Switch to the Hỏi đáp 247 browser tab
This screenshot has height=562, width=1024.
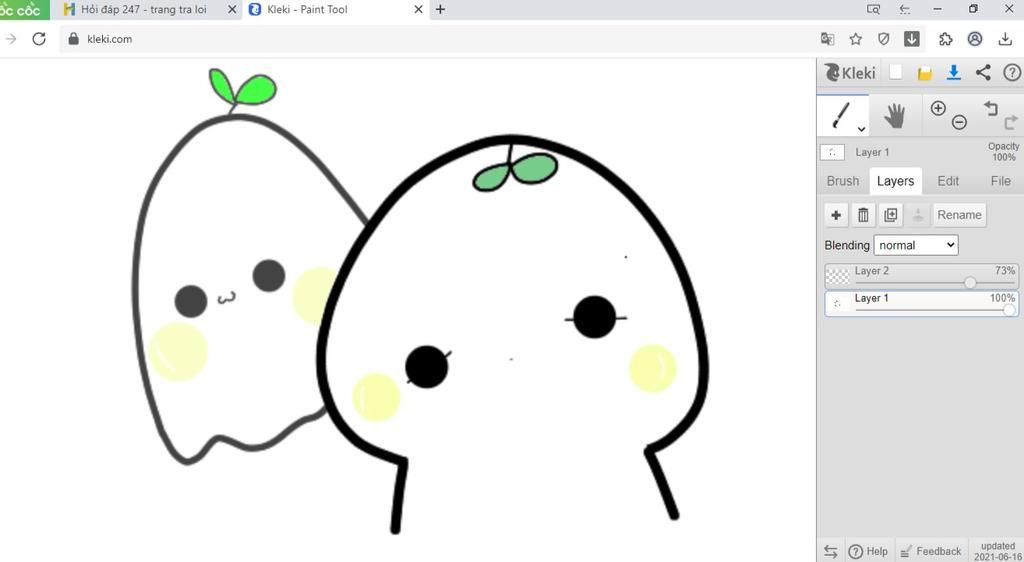tap(144, 10)
